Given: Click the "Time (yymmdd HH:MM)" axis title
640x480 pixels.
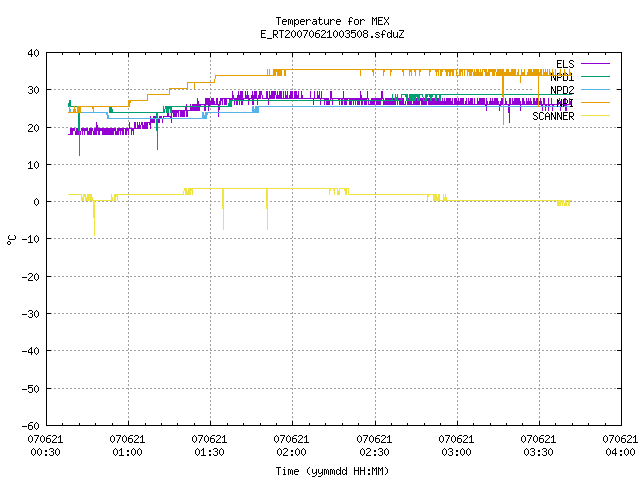Looking at the screenshot, I should coord(332,471).
